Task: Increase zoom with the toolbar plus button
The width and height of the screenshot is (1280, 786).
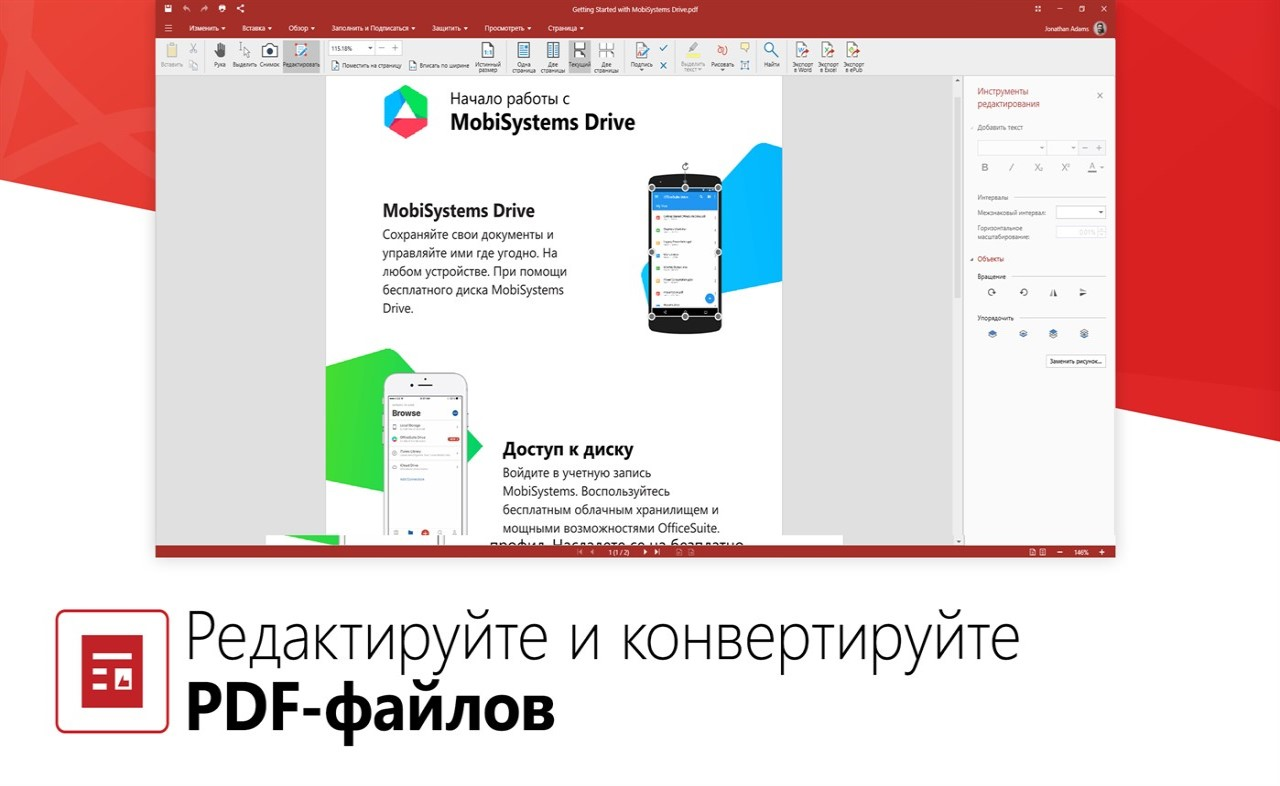Action: (x=395, y=48)
